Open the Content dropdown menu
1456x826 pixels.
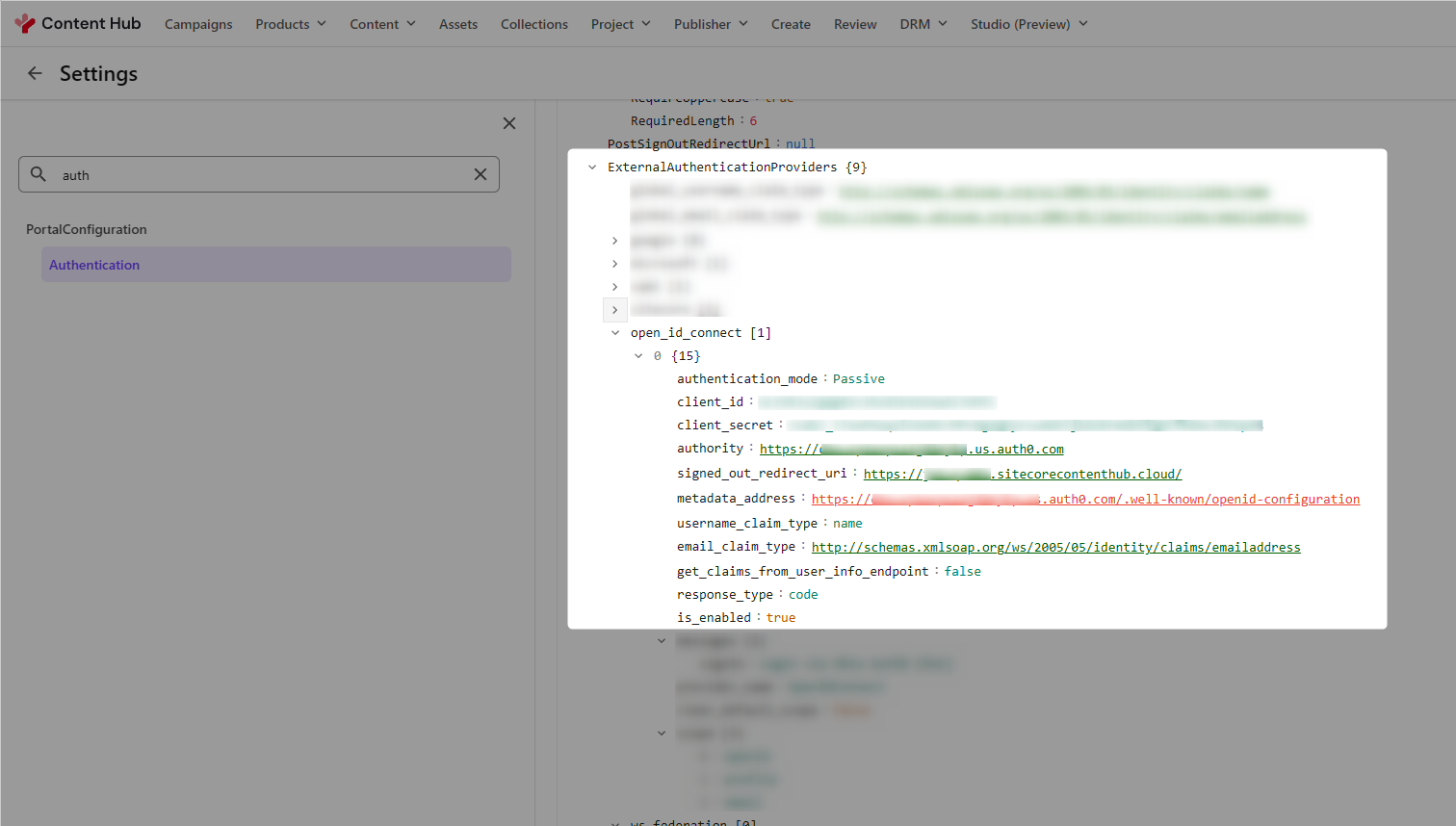(x=382, y=24)
